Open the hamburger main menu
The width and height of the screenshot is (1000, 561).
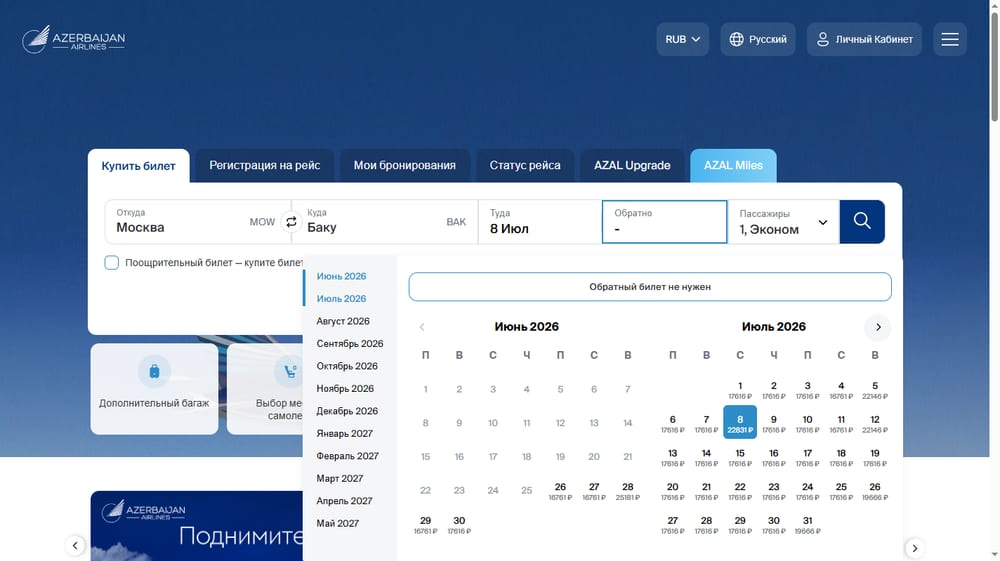coord(950,40)
